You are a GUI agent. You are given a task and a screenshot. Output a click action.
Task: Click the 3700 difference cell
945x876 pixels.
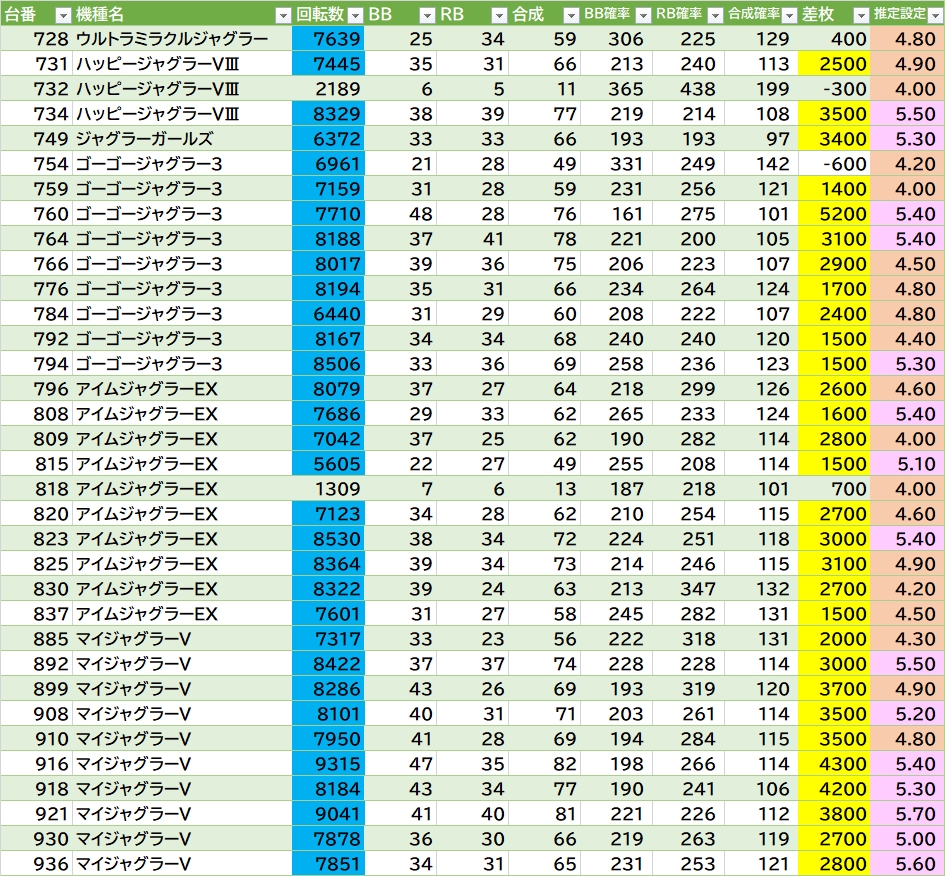[x=834, y=689]
